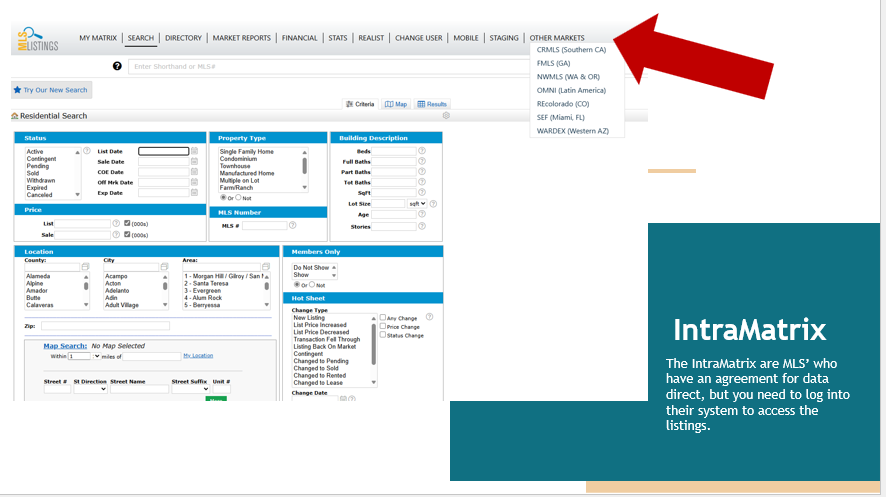Click the star icon on Try Our New Search

pos(18,90)
